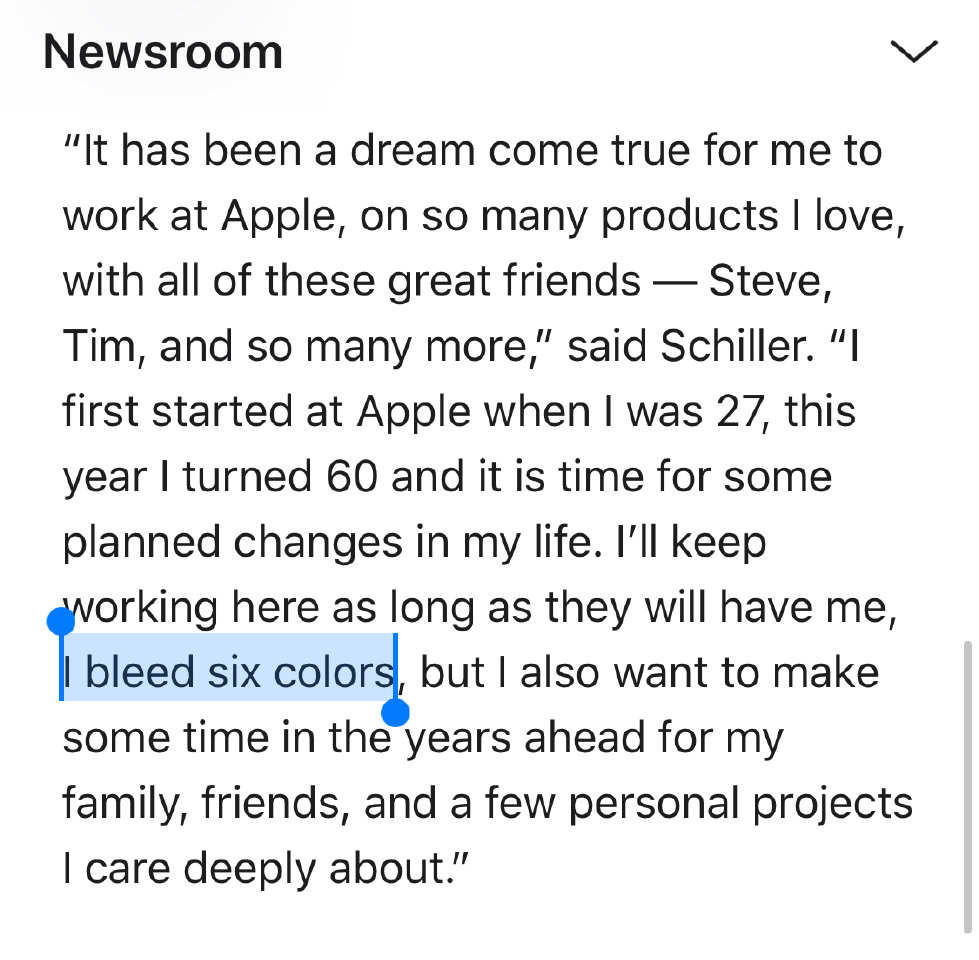The height and width of the screenshot is (960, 979).
Task: Click the highlighted "I bleed six colors" text
Action: pyautogui.click(x=228, y=673)
